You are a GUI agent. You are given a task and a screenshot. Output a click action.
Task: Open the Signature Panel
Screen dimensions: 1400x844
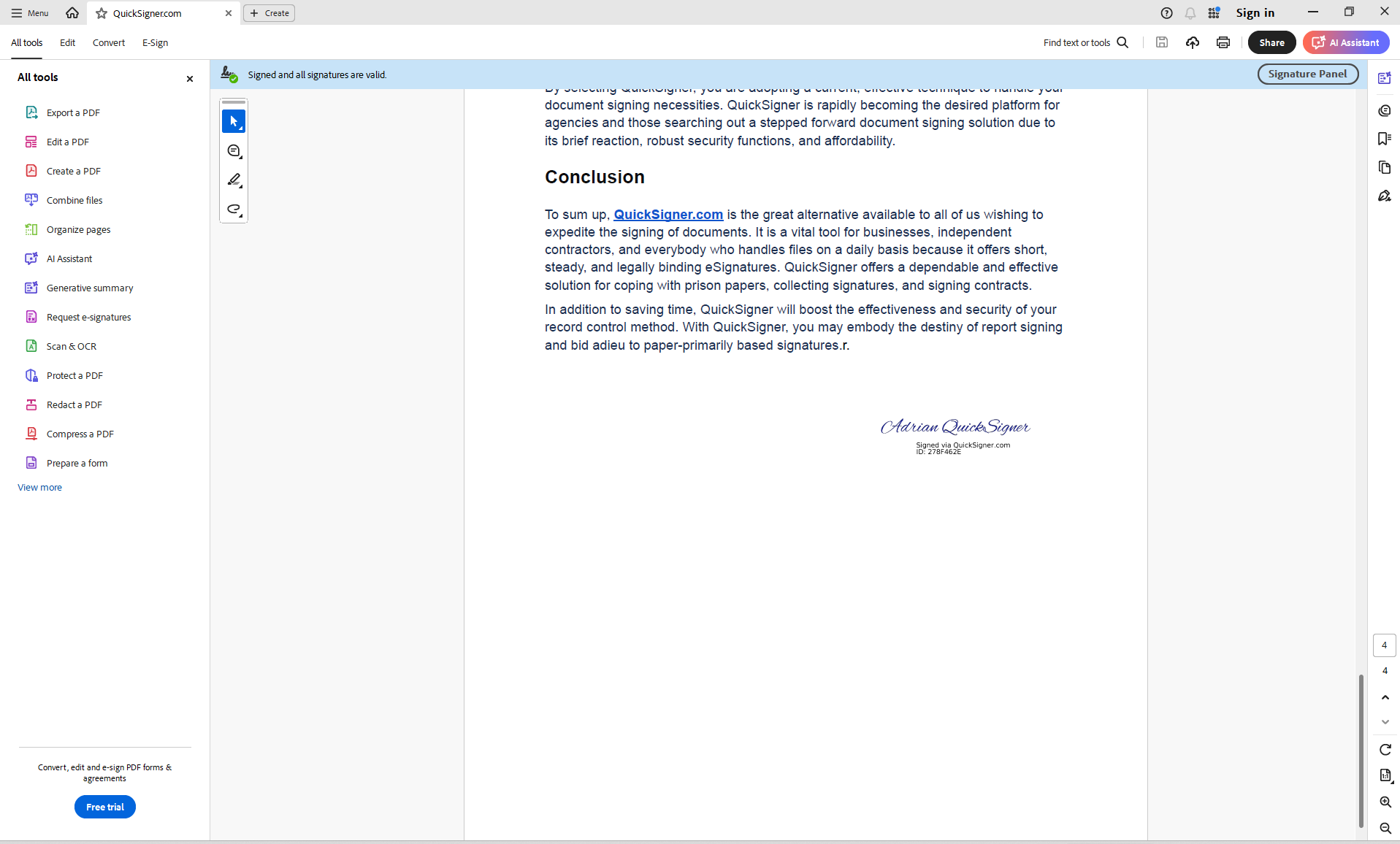click(1307, 74)
